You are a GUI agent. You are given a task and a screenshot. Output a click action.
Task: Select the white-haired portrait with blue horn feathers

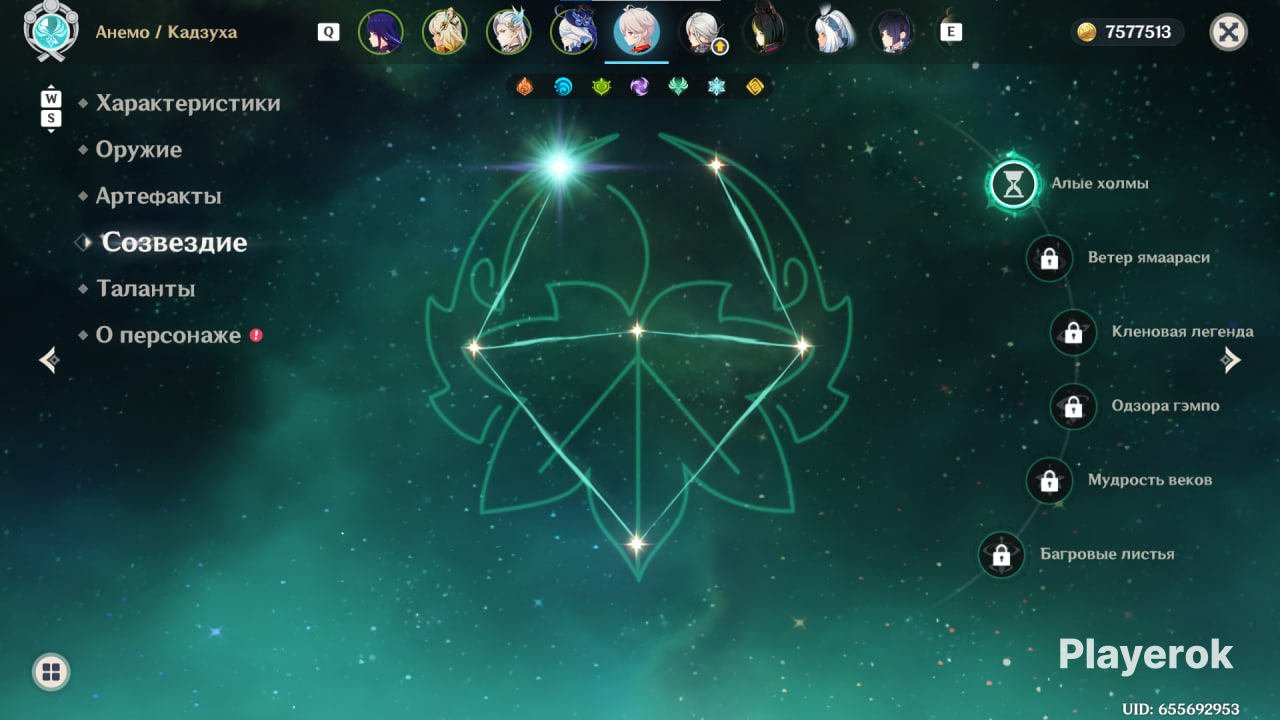coord(509,32)
